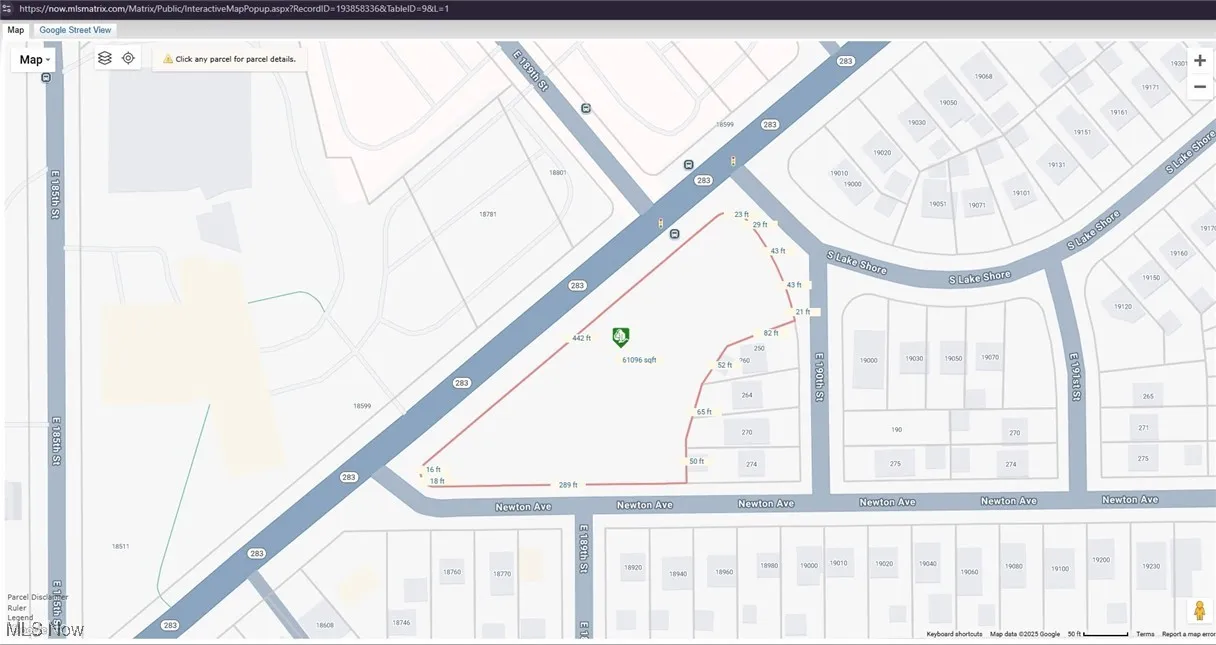Open the Legend link

(x=20, y=617)
